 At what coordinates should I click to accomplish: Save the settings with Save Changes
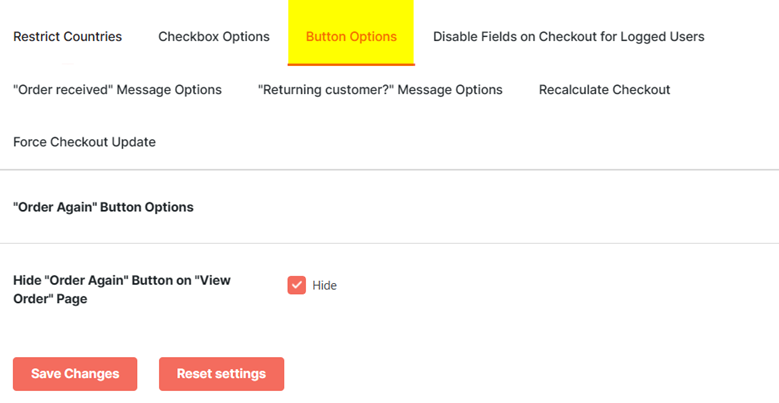point(75,374)
